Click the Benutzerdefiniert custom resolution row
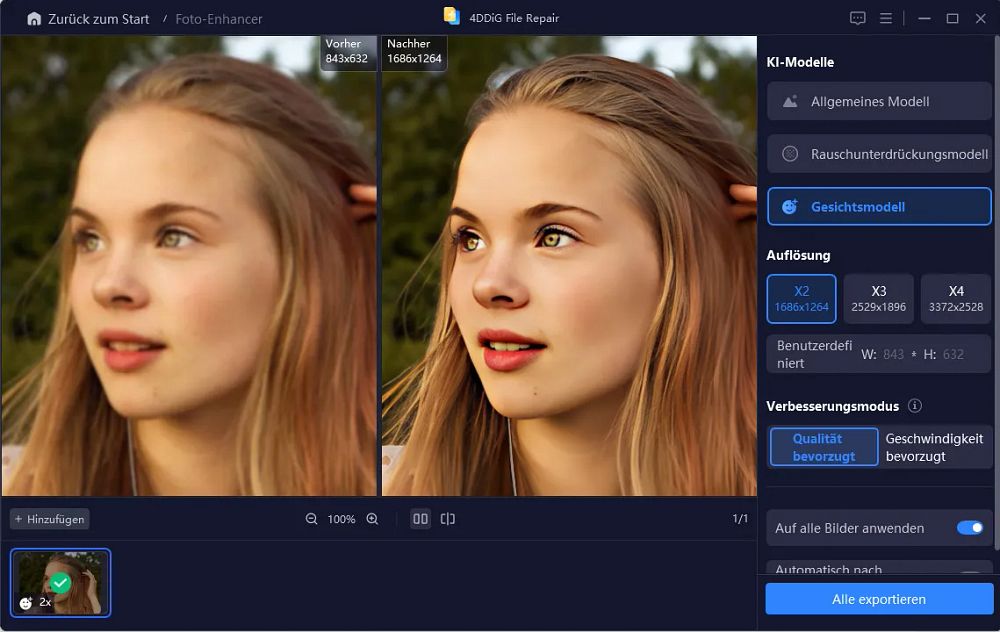 pos(879,354)
